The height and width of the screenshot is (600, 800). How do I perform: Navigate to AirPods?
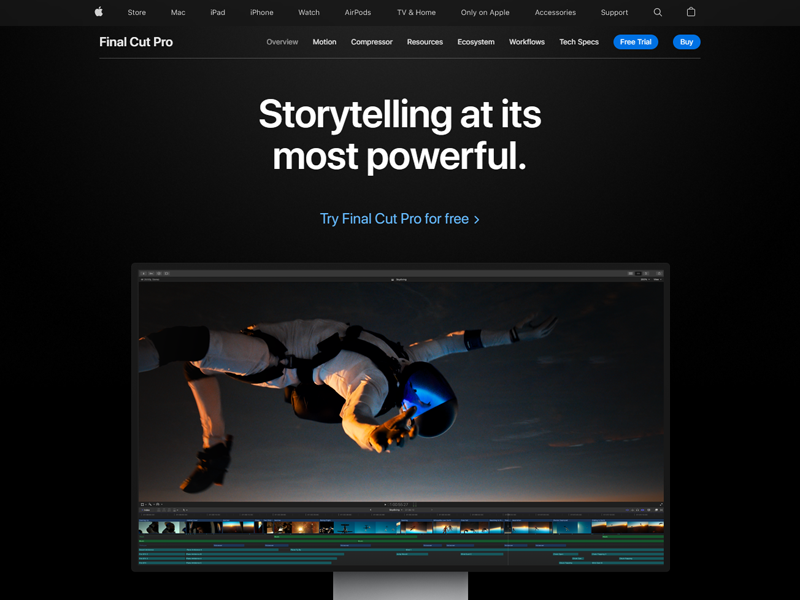coord(358,12)
